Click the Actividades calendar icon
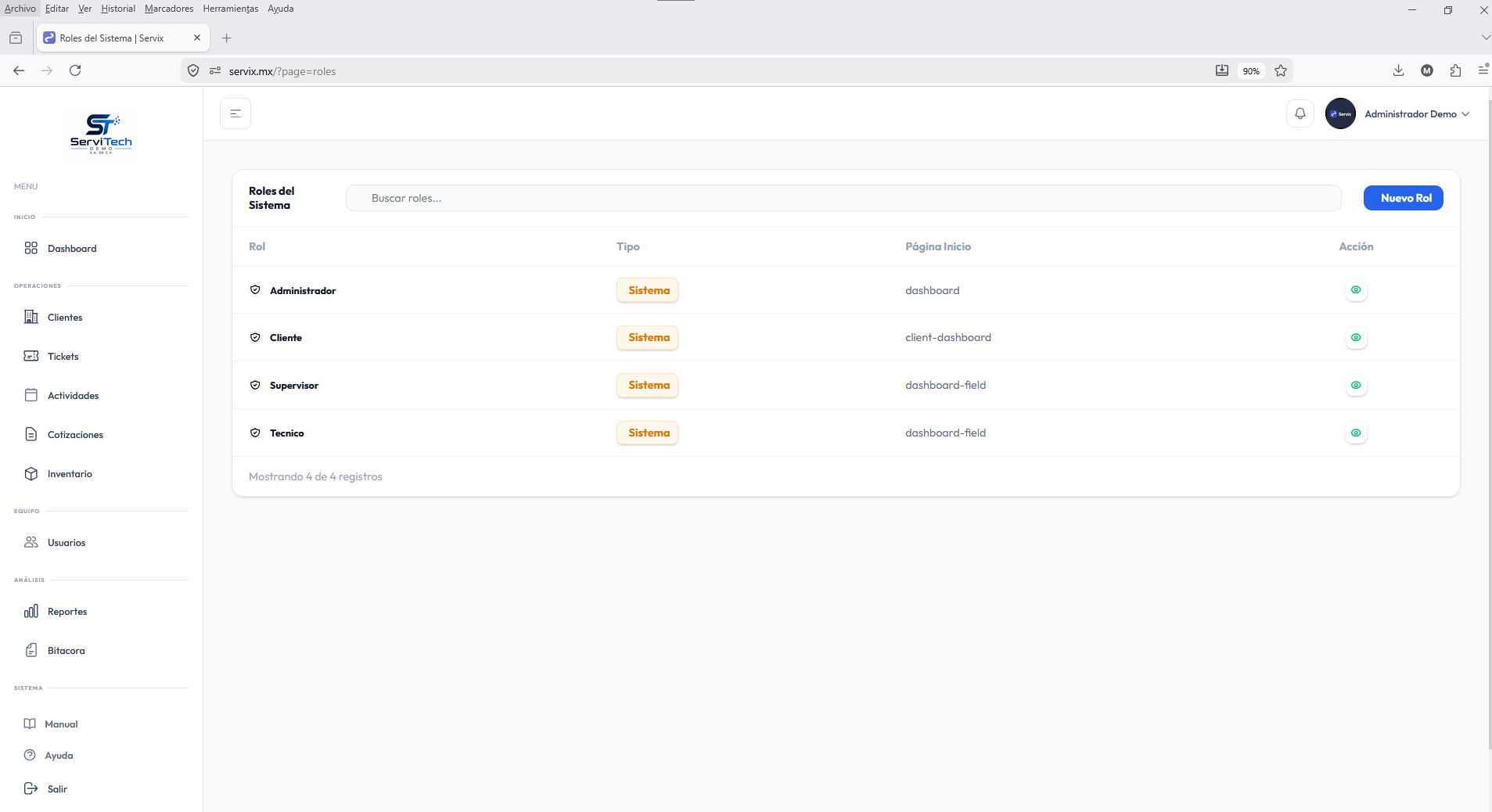This screenshot has height=812, width=1492. point(31,395)
